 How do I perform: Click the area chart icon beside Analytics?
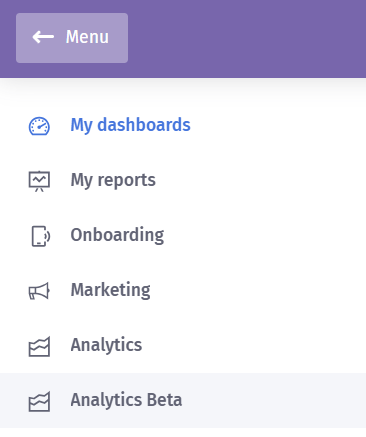[39, 346]
